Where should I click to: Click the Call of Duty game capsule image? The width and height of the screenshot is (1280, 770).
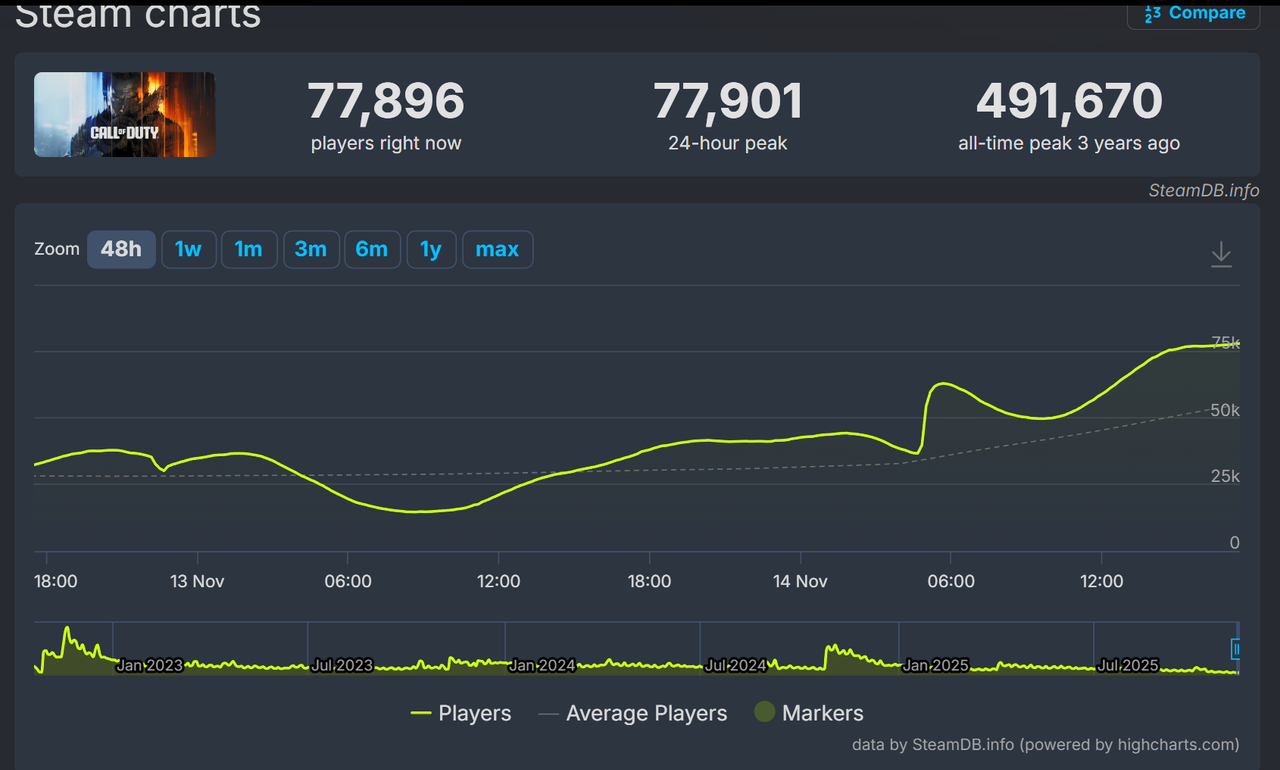[123, 114]
